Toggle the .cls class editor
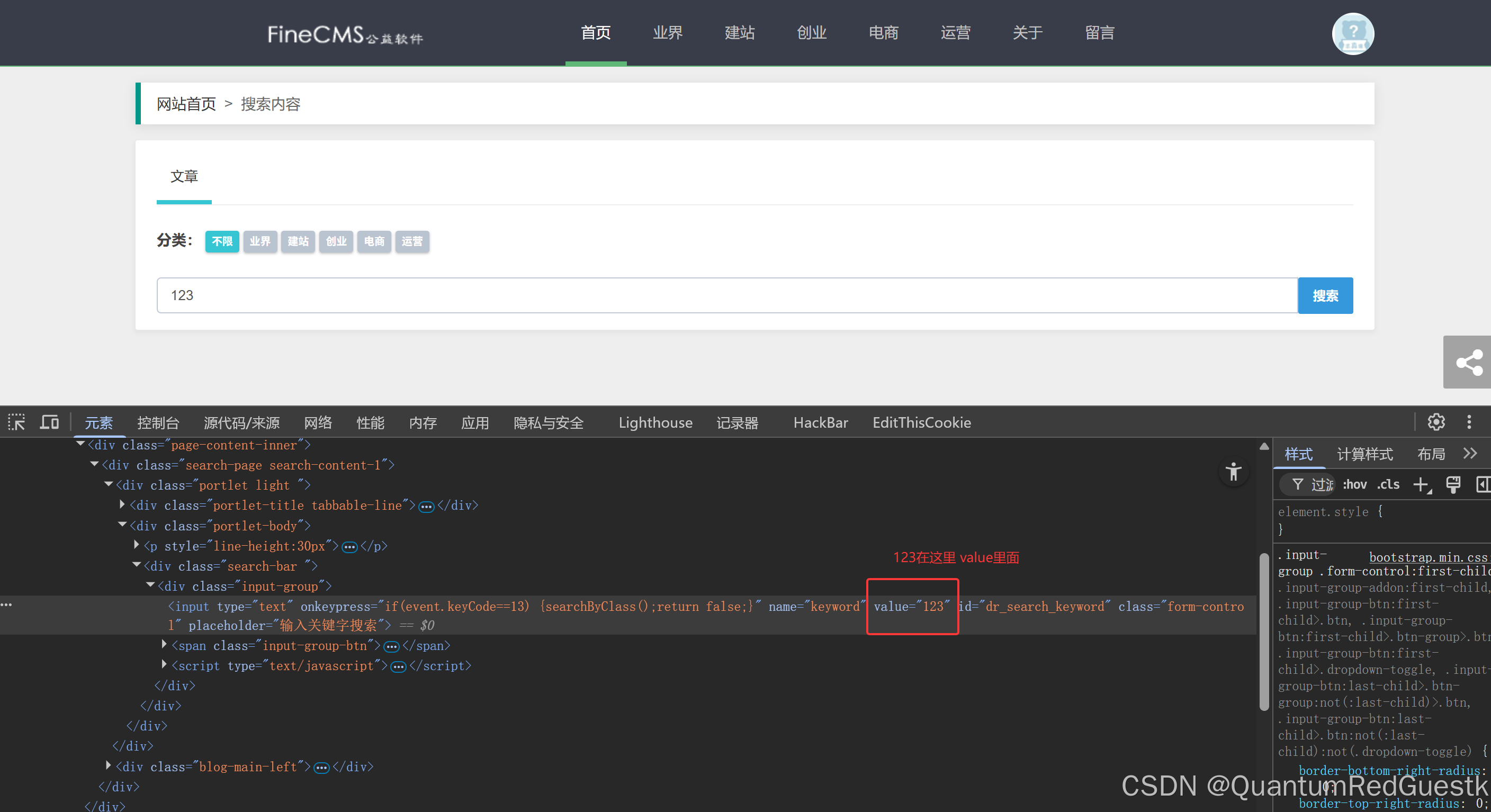Screen dimensions: 1491x812 (1388, 484)
